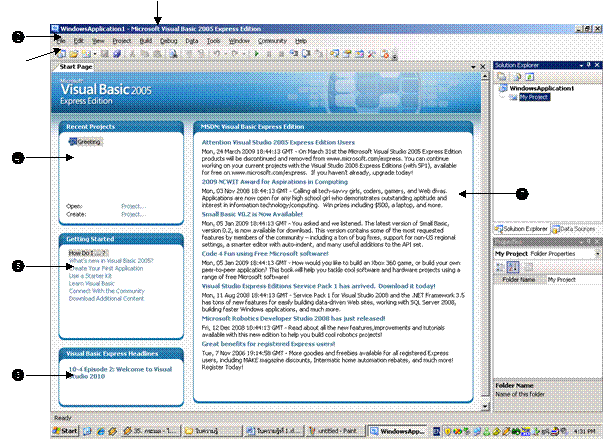
Task: Open the 10-4 Episode 2 headline link
Action: coord(120,372)
